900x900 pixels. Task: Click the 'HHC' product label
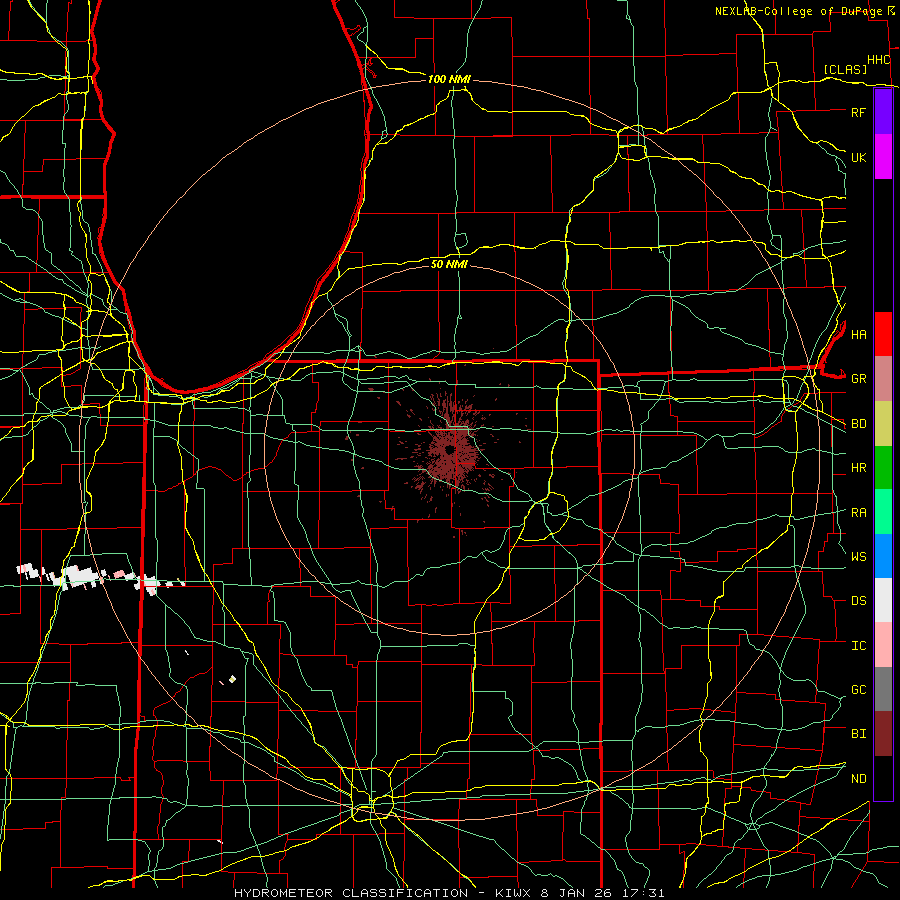[879, 60]
